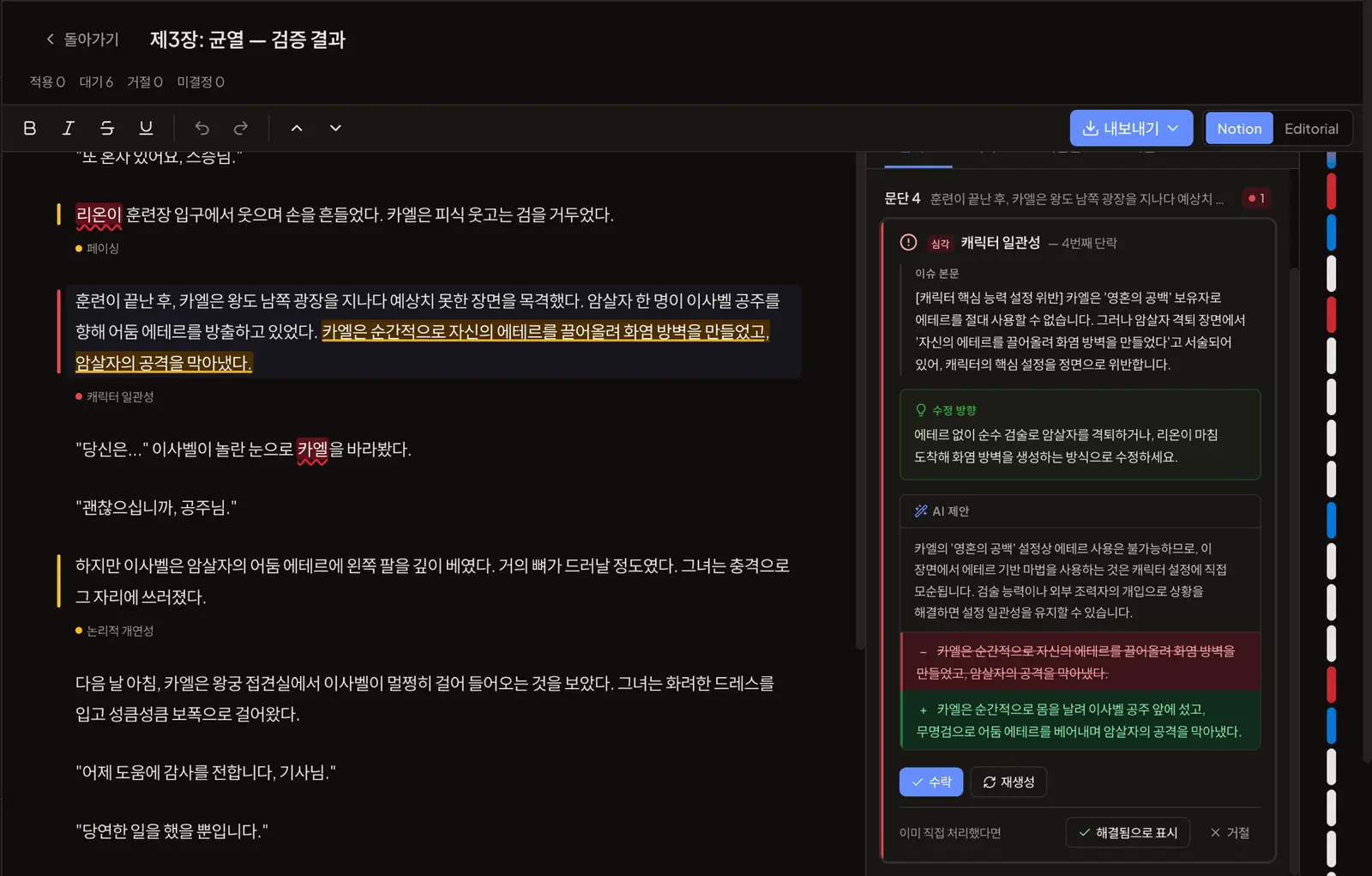The image size is (1372, 876).
Task: Regenerate the AI suggestion with 재생성
Action: tap(1008, 782)
